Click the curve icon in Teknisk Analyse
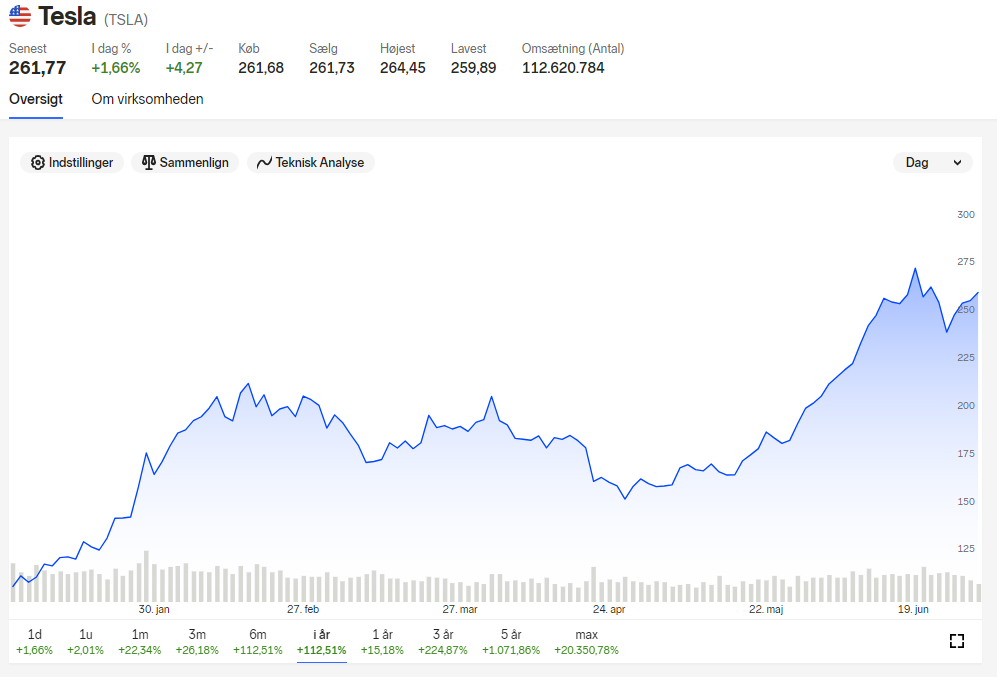The width and height of the screenshot is (997, 677). coord(264,163)
